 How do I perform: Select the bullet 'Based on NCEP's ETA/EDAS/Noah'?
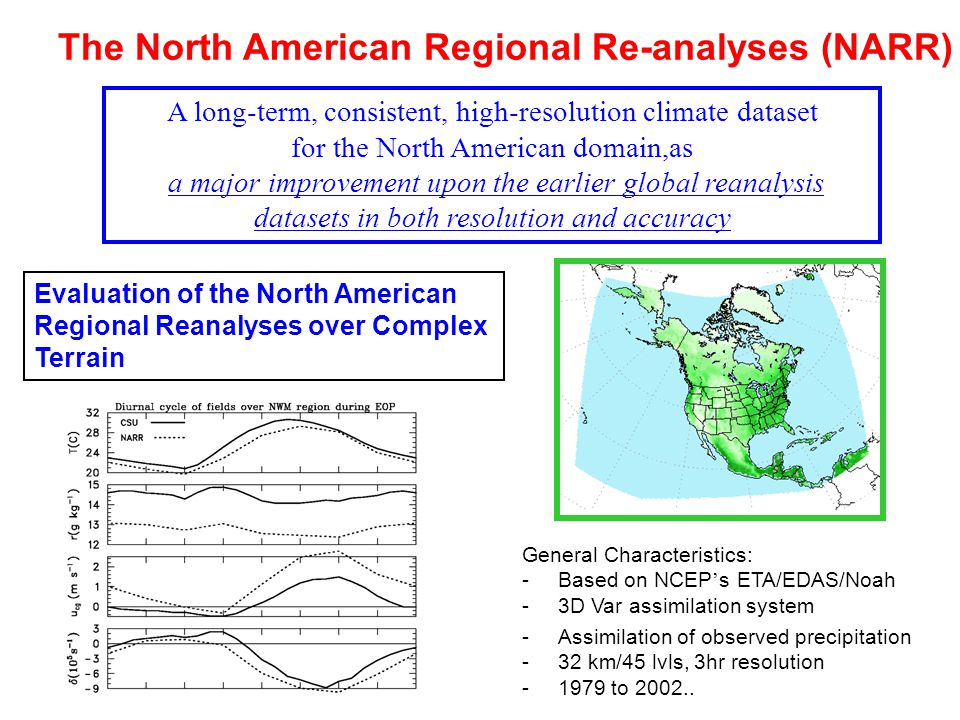(727, 580)
